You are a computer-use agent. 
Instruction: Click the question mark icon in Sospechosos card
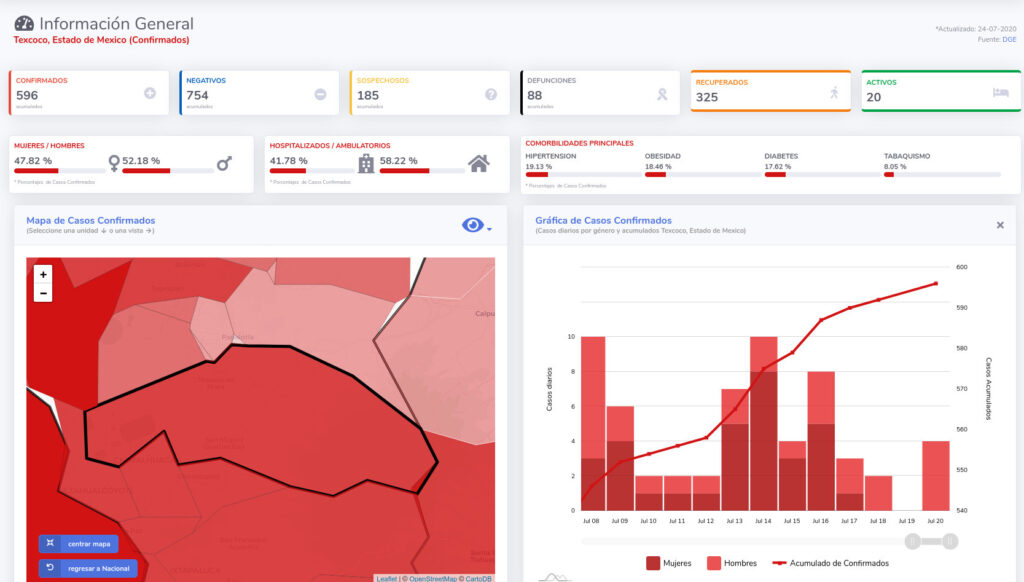click(x=491, y=94)
